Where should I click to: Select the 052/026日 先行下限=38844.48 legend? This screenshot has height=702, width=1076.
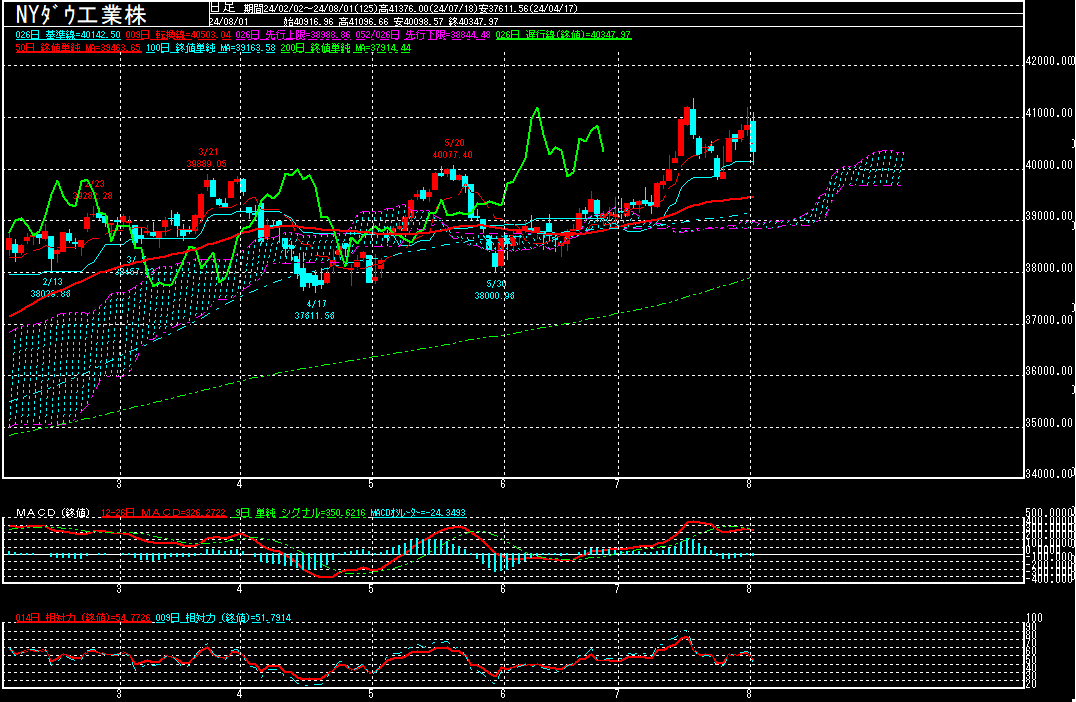point(423,35)
